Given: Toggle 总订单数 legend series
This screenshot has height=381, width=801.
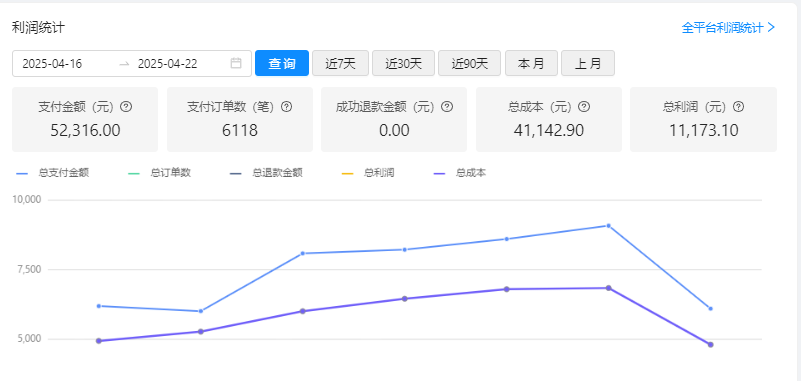Looking at the screenshot, I should 159,173.
